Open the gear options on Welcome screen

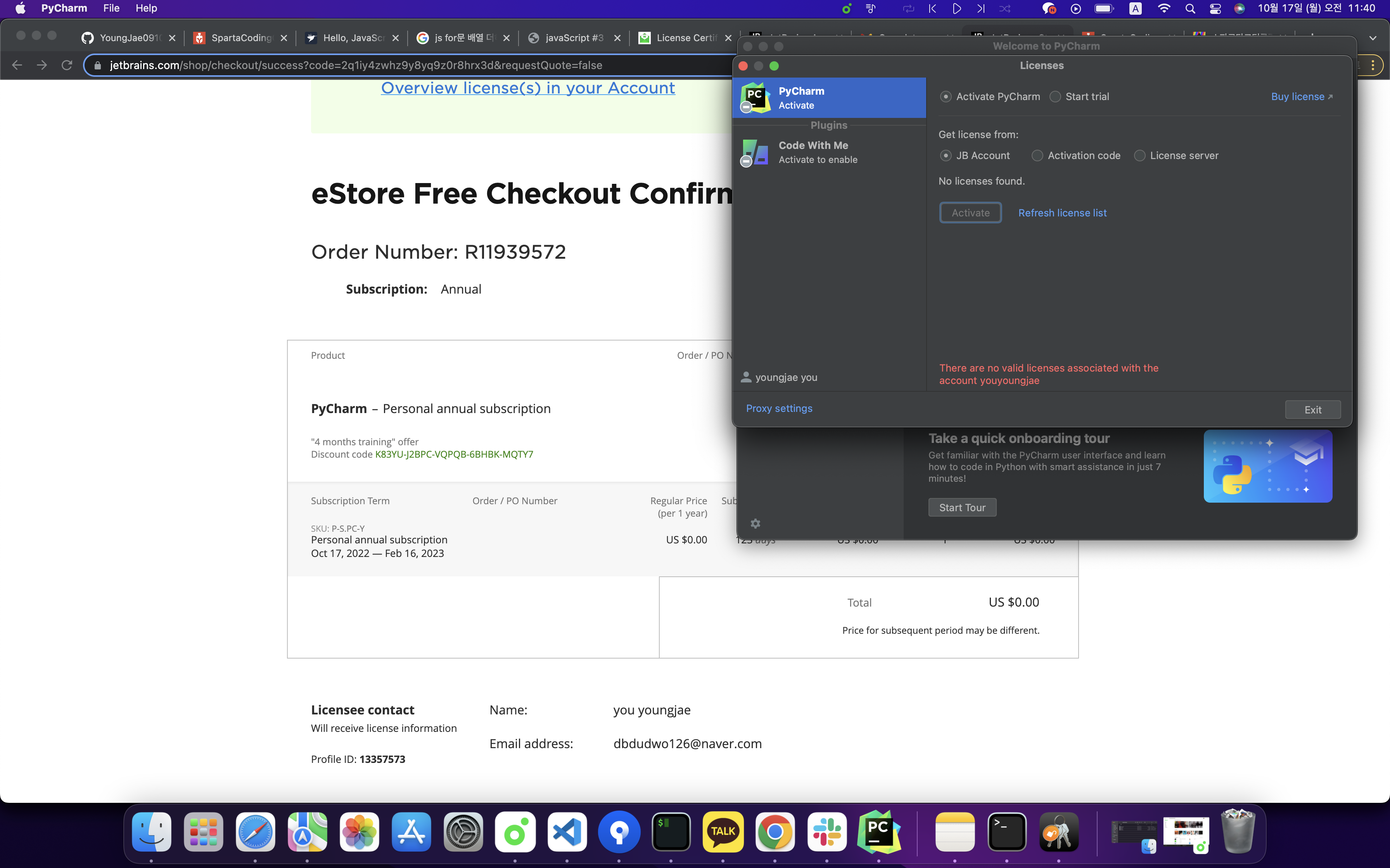tap(755, 524)
